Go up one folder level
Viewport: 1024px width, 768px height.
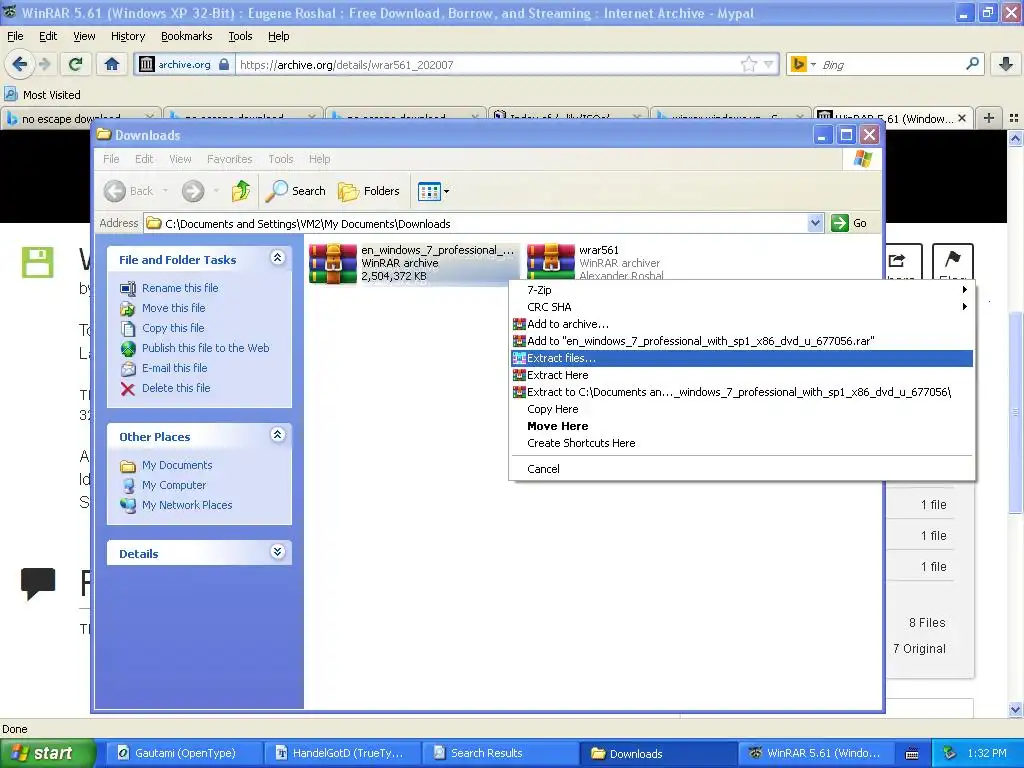click(x=241, y=191)
